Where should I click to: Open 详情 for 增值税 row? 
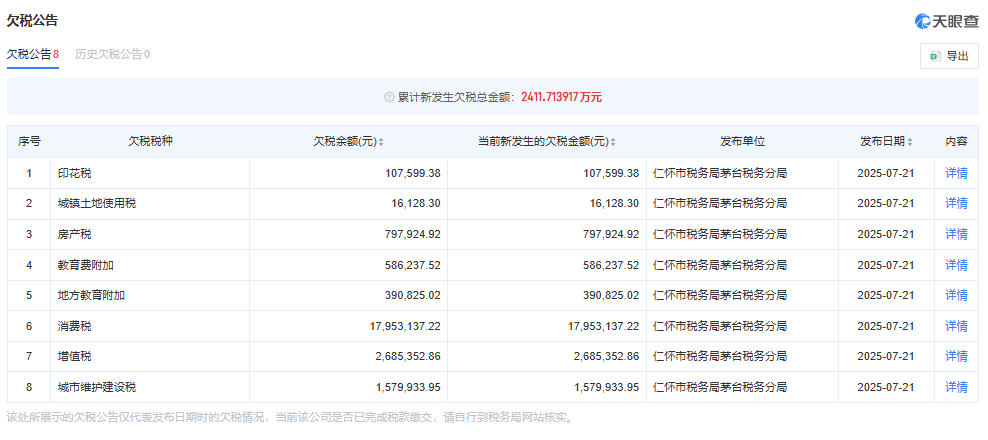click(956, 357)
